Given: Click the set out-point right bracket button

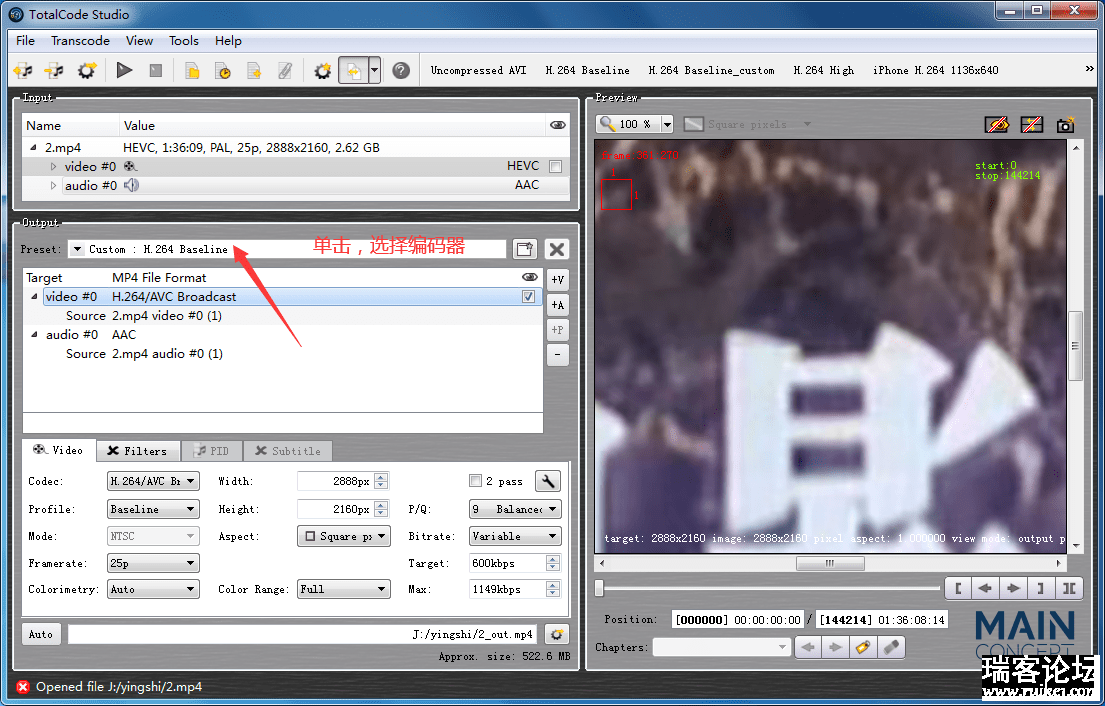Looking at the screenshot, I should click(1040, 588).
